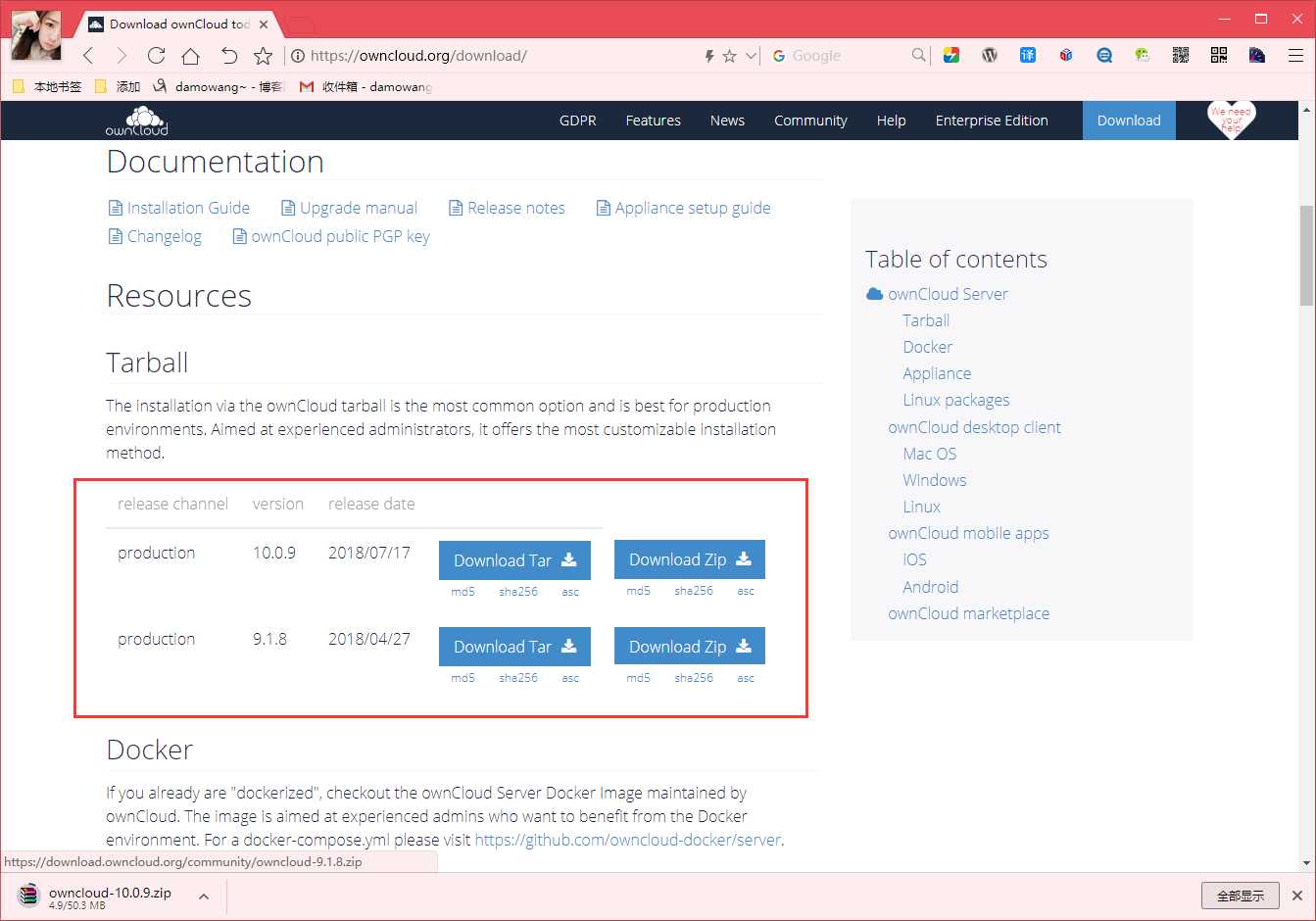Open the Features menu item
Image resolution: width=1316 pixels, height=921 pixels.
(654, 121)
